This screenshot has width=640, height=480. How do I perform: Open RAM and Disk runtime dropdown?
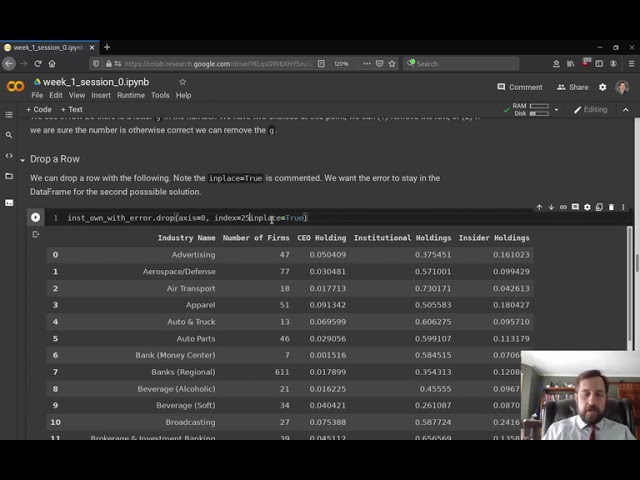556,110
